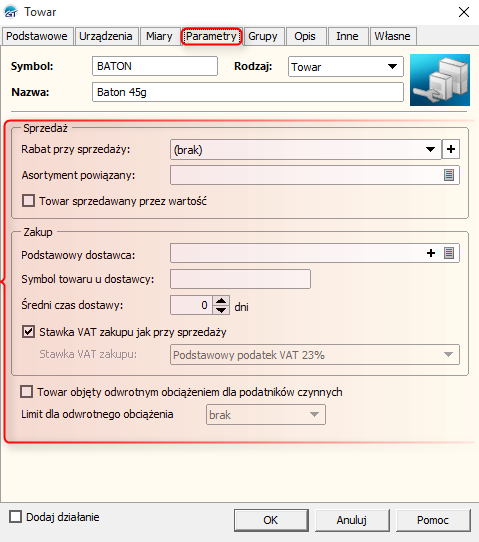Click the Średni czas dostawy number field
The height and width of the screenshot is (542, 479).
191,305
